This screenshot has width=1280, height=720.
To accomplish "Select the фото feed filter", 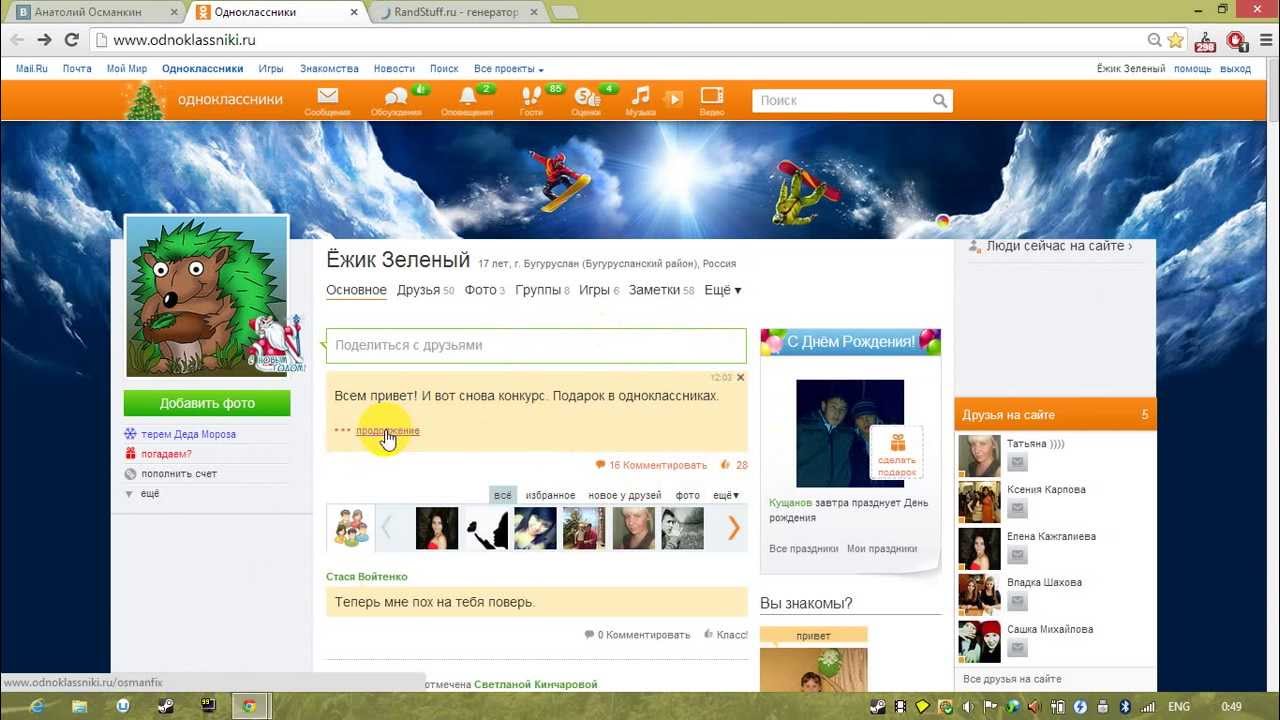I will (x=687, y=495).
